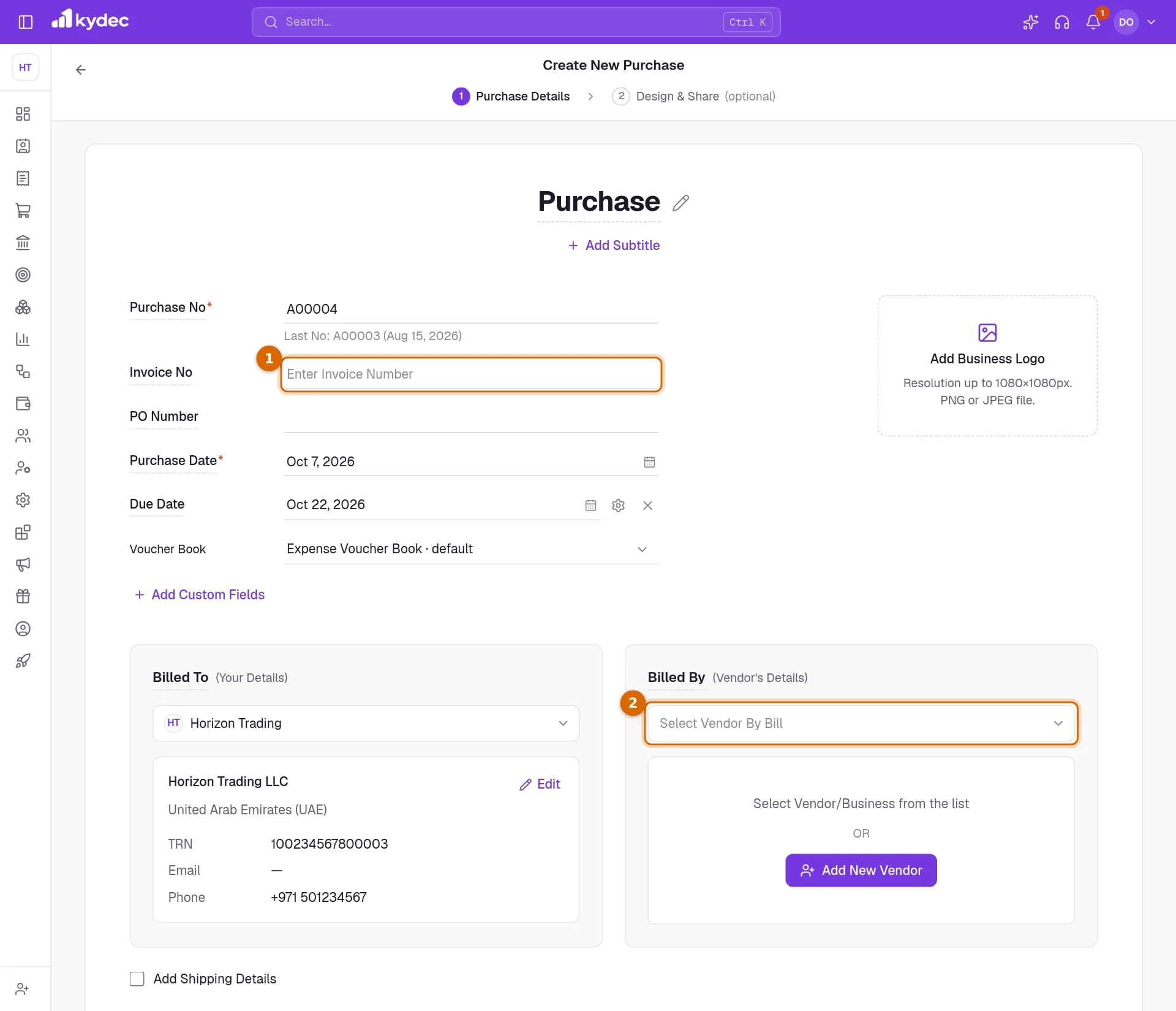Click Add New Vendor button
Screen dimensions: 1176x1011
tap(861, 871)
